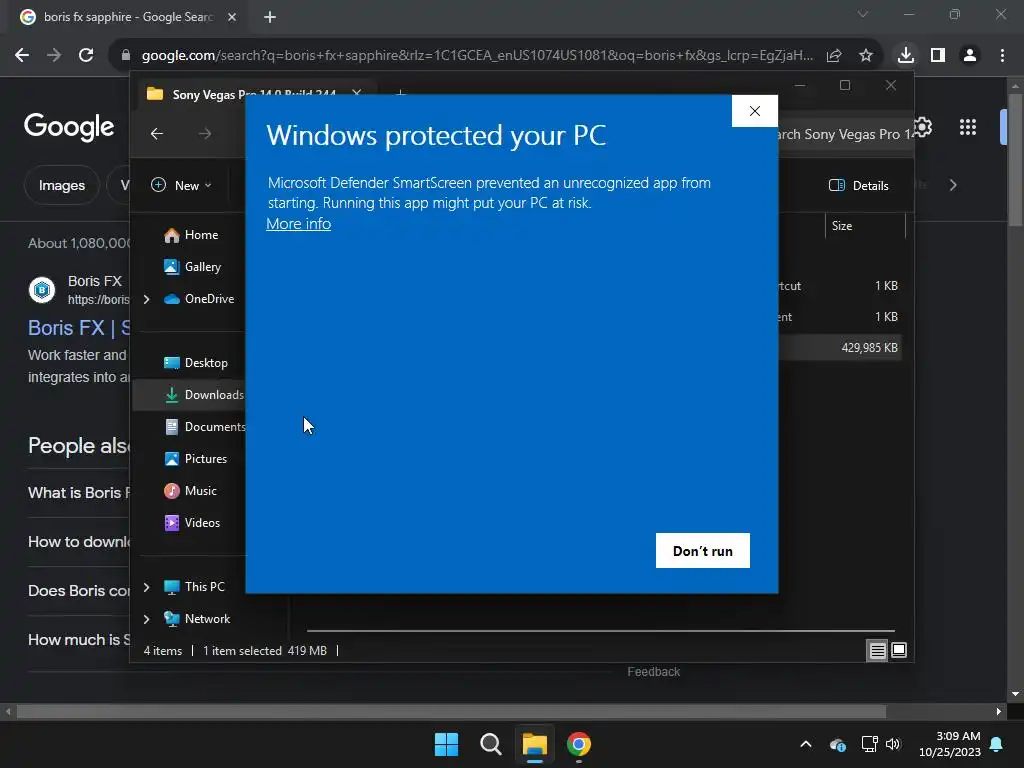Go back in File Explorer
Viewport: 1024px width, 768px height.
pos(157,134)
